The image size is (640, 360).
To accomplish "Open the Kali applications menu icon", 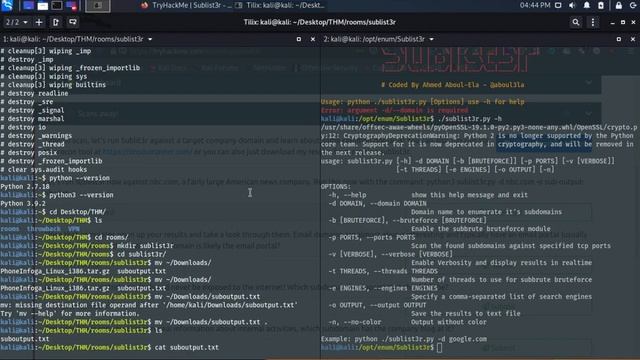I will 7,5.
